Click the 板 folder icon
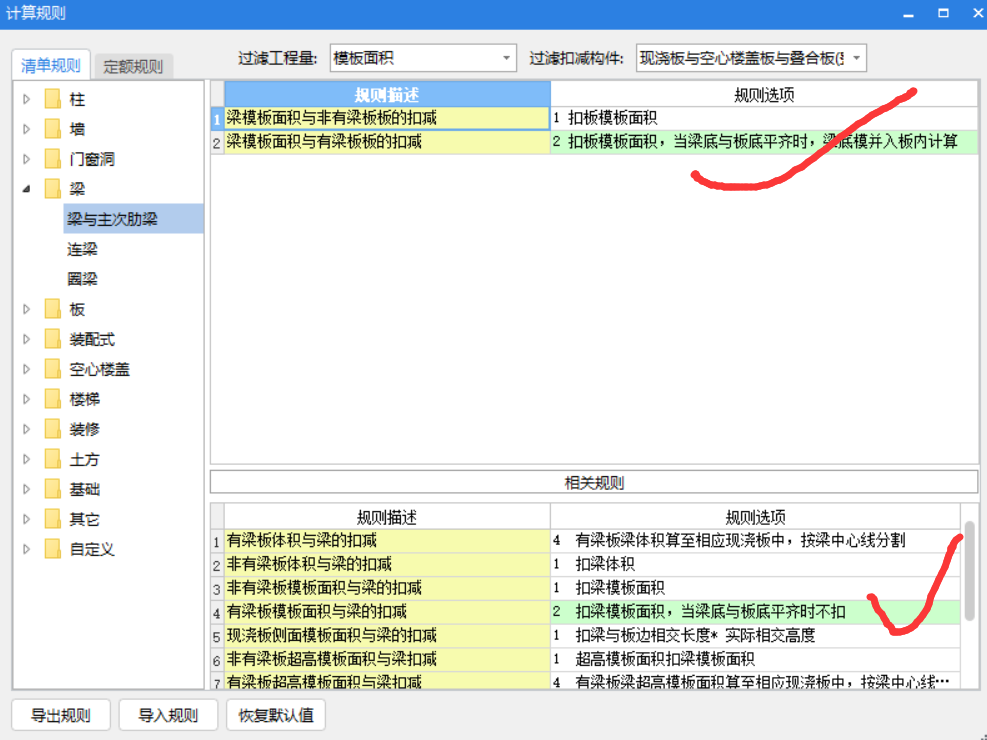Image resolution: width=987 pixels, height=740 pixels. 53,309
